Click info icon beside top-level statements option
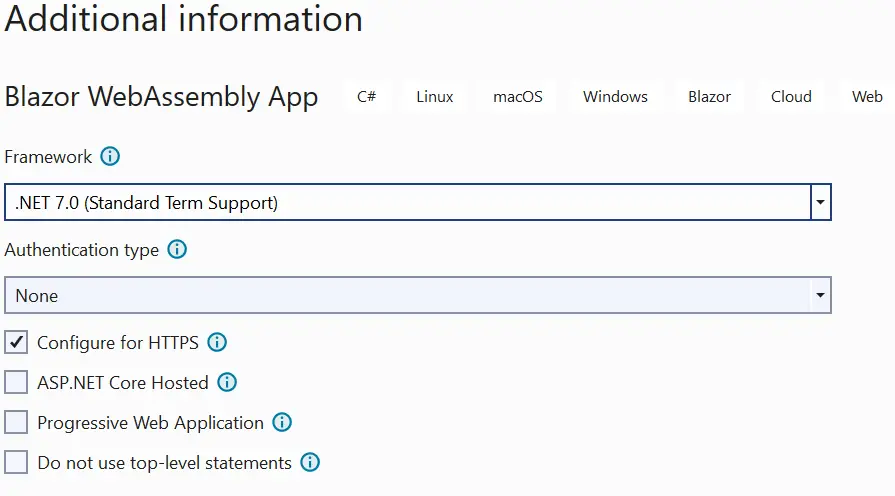895x496 pixels. (x=310, y=462)
